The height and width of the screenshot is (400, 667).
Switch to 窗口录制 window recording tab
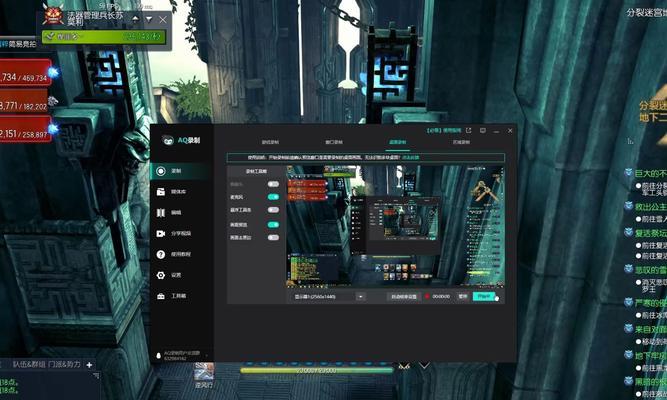[334, 142]
